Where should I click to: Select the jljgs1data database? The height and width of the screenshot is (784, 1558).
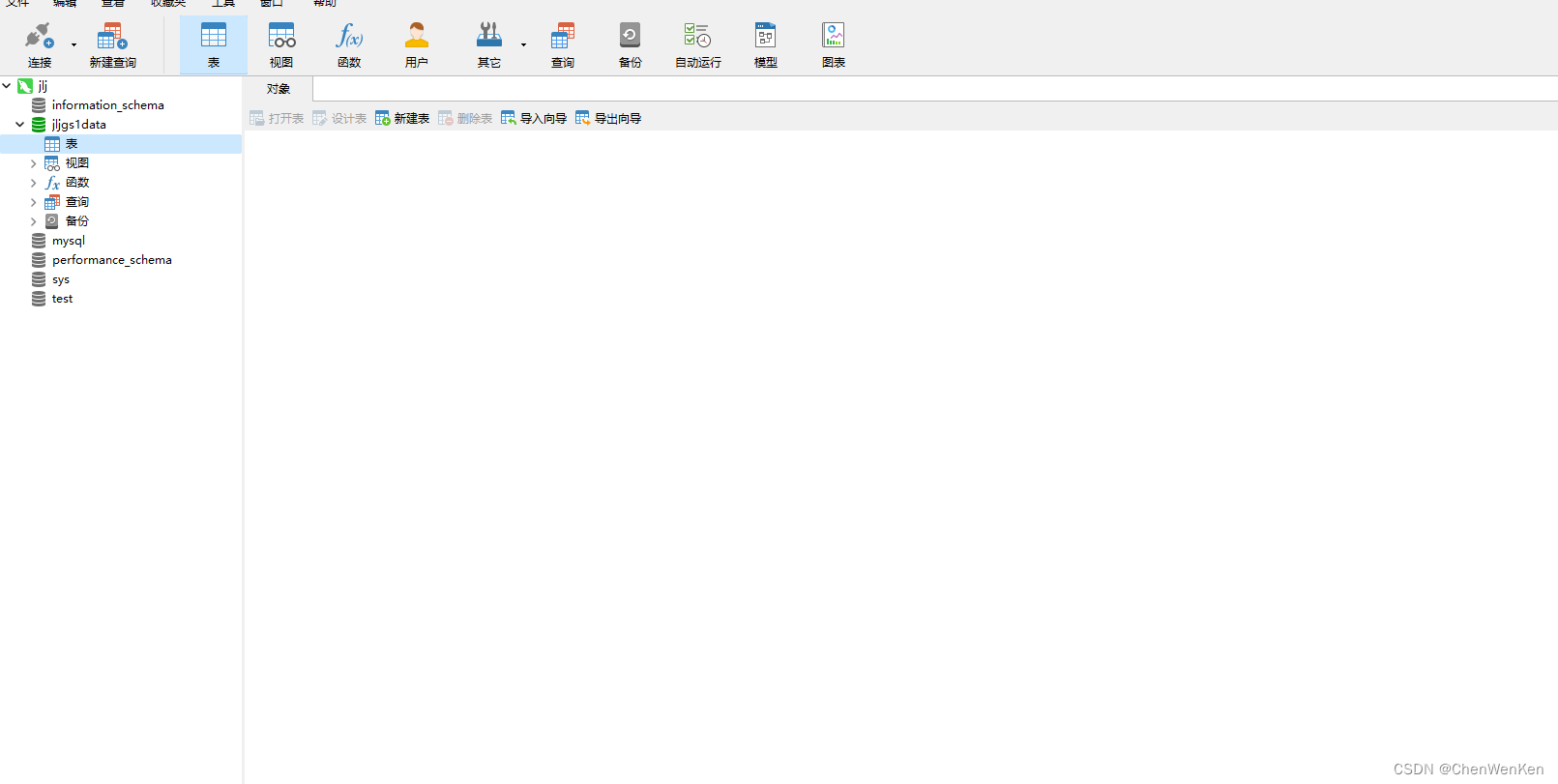[79, 125]
